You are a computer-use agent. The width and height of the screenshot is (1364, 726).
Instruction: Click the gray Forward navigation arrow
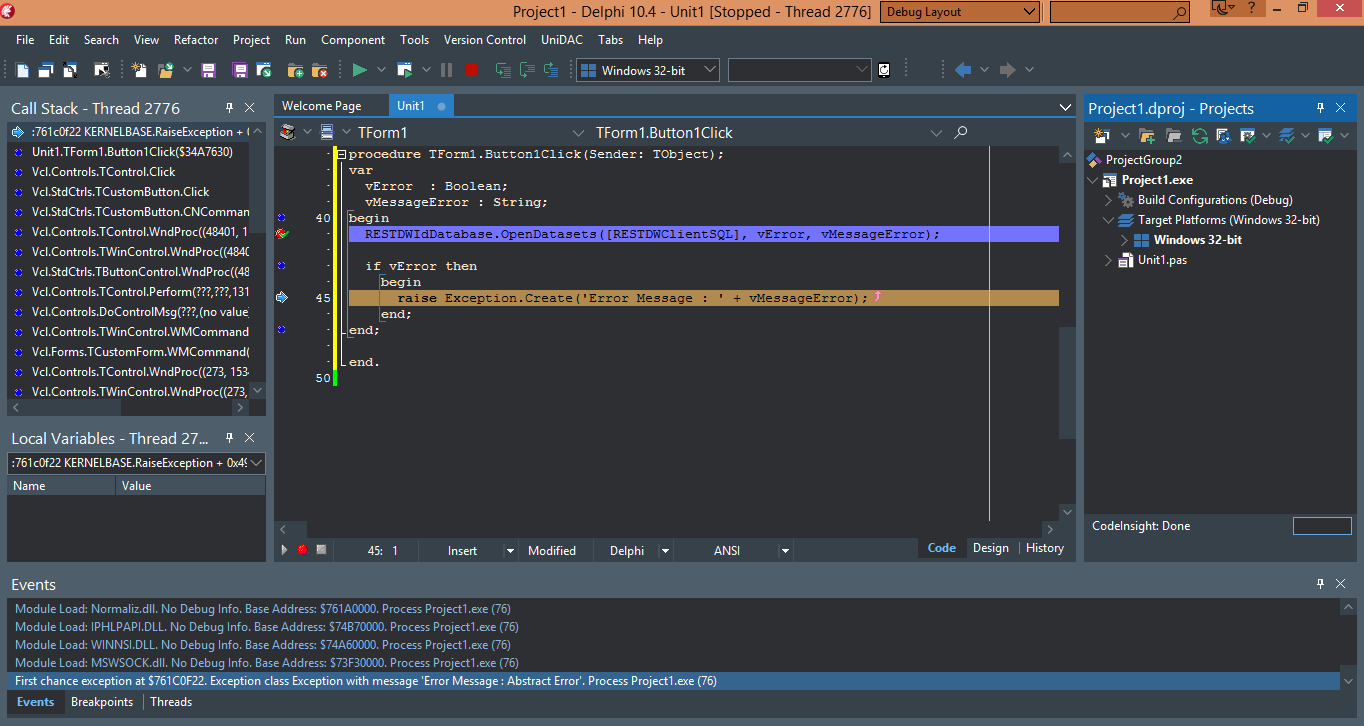(1007, 70)
